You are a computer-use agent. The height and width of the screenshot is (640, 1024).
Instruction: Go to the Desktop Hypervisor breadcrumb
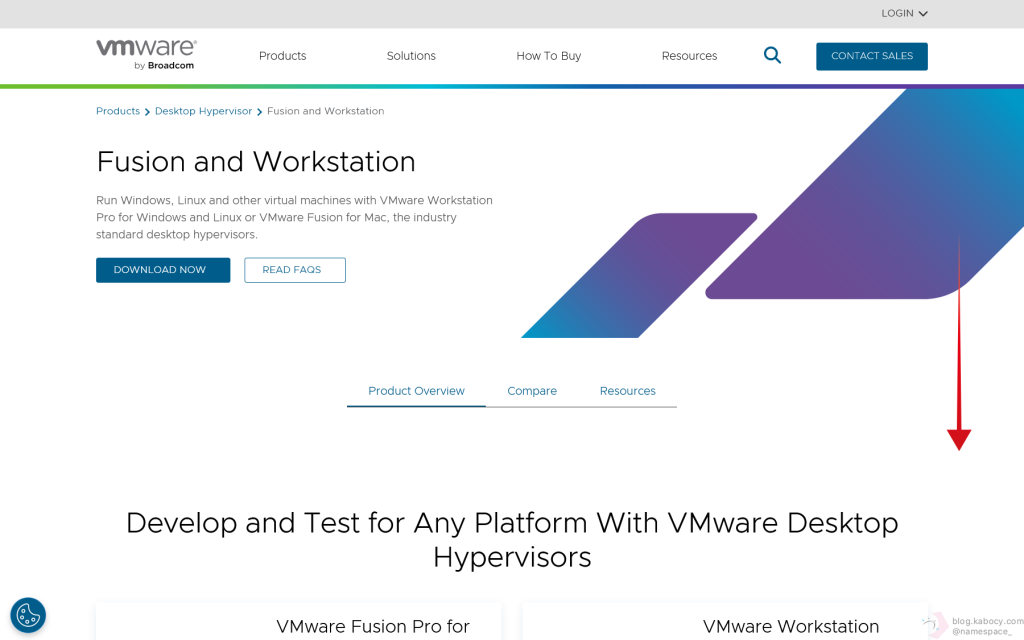click(x=203, y=111)
